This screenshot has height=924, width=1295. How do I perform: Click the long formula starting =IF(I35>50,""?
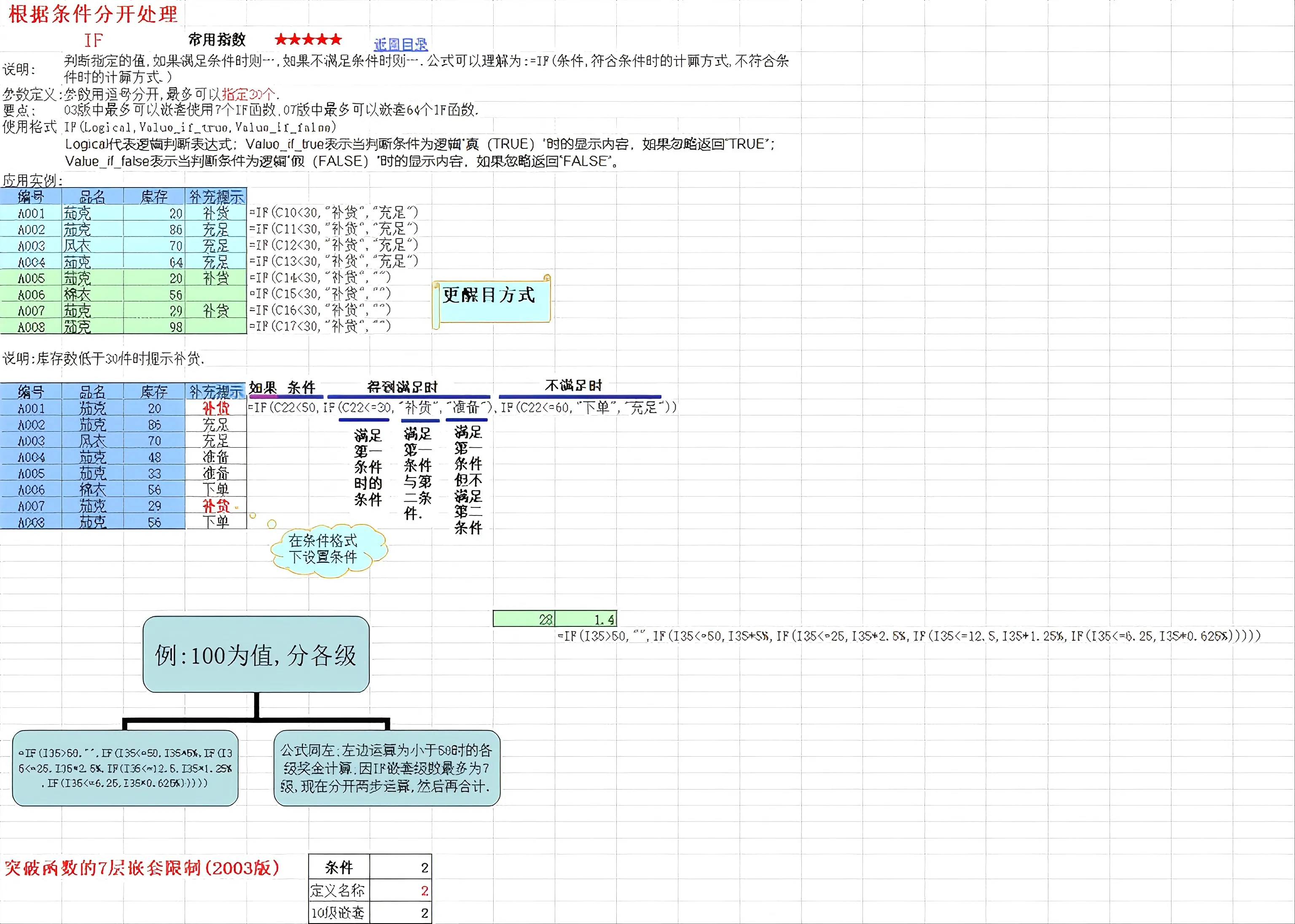click(x=909, y=636)
